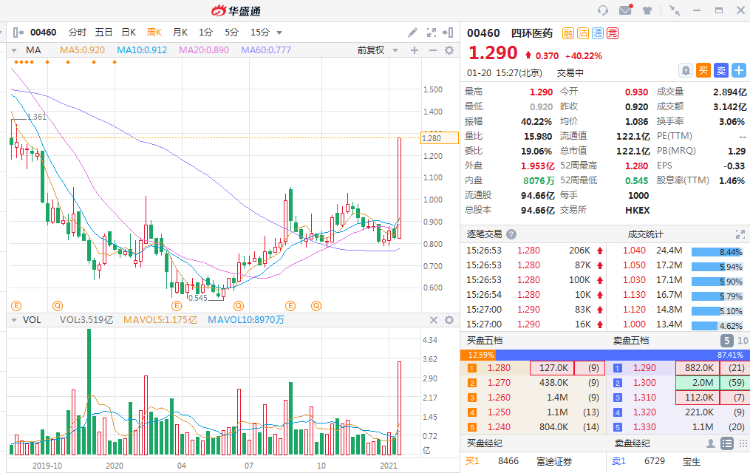Select ask level 2 price 1.300

click(644, 383)
